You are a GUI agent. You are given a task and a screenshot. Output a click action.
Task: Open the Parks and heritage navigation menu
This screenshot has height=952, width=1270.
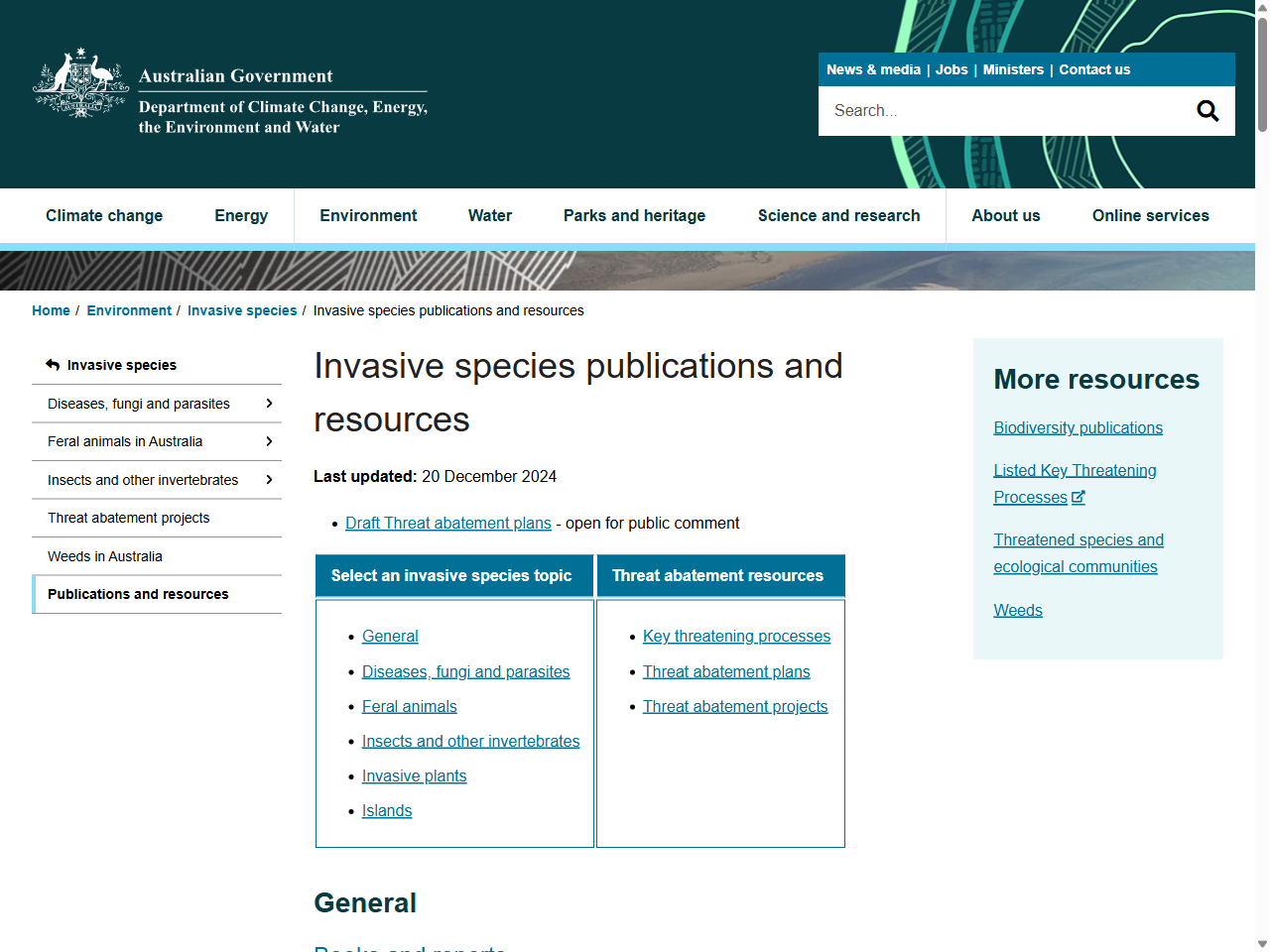[634, 215]
